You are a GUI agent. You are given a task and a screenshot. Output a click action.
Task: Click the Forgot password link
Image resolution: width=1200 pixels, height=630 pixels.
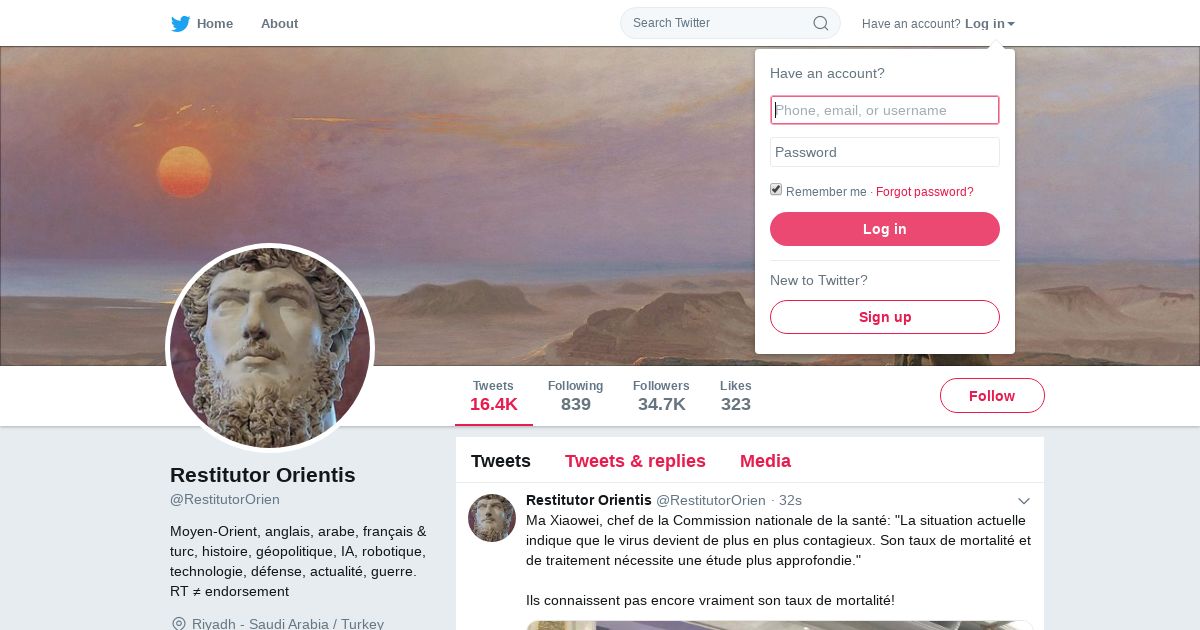coord(925,192)
